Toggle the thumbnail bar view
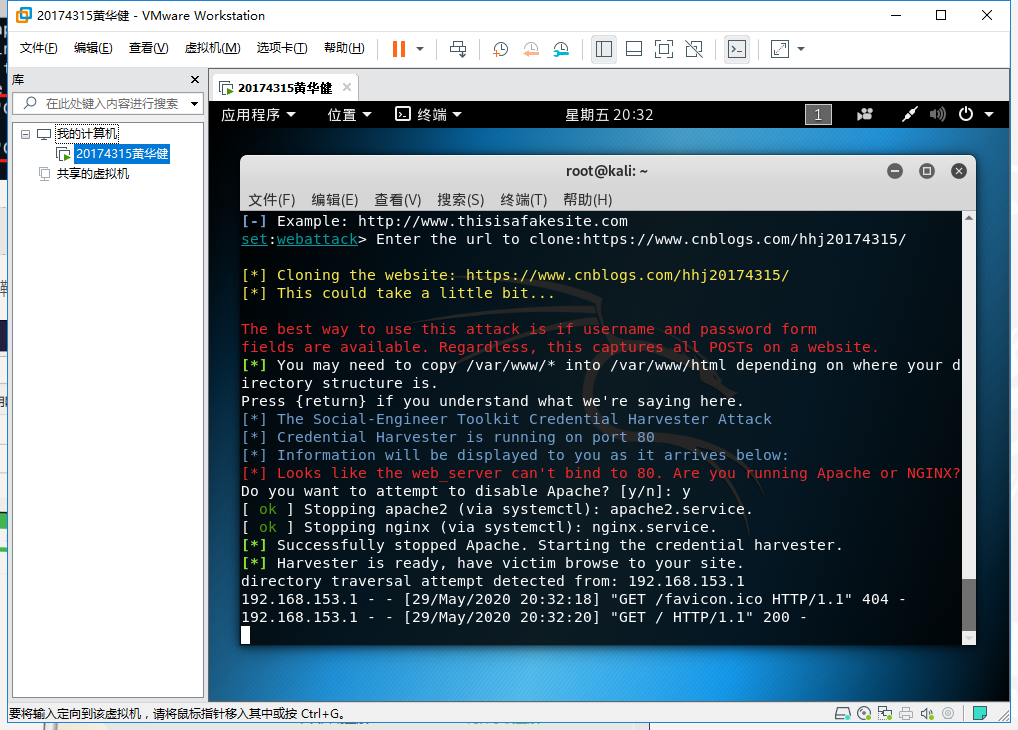The image size is (1018, 730). 634,49
